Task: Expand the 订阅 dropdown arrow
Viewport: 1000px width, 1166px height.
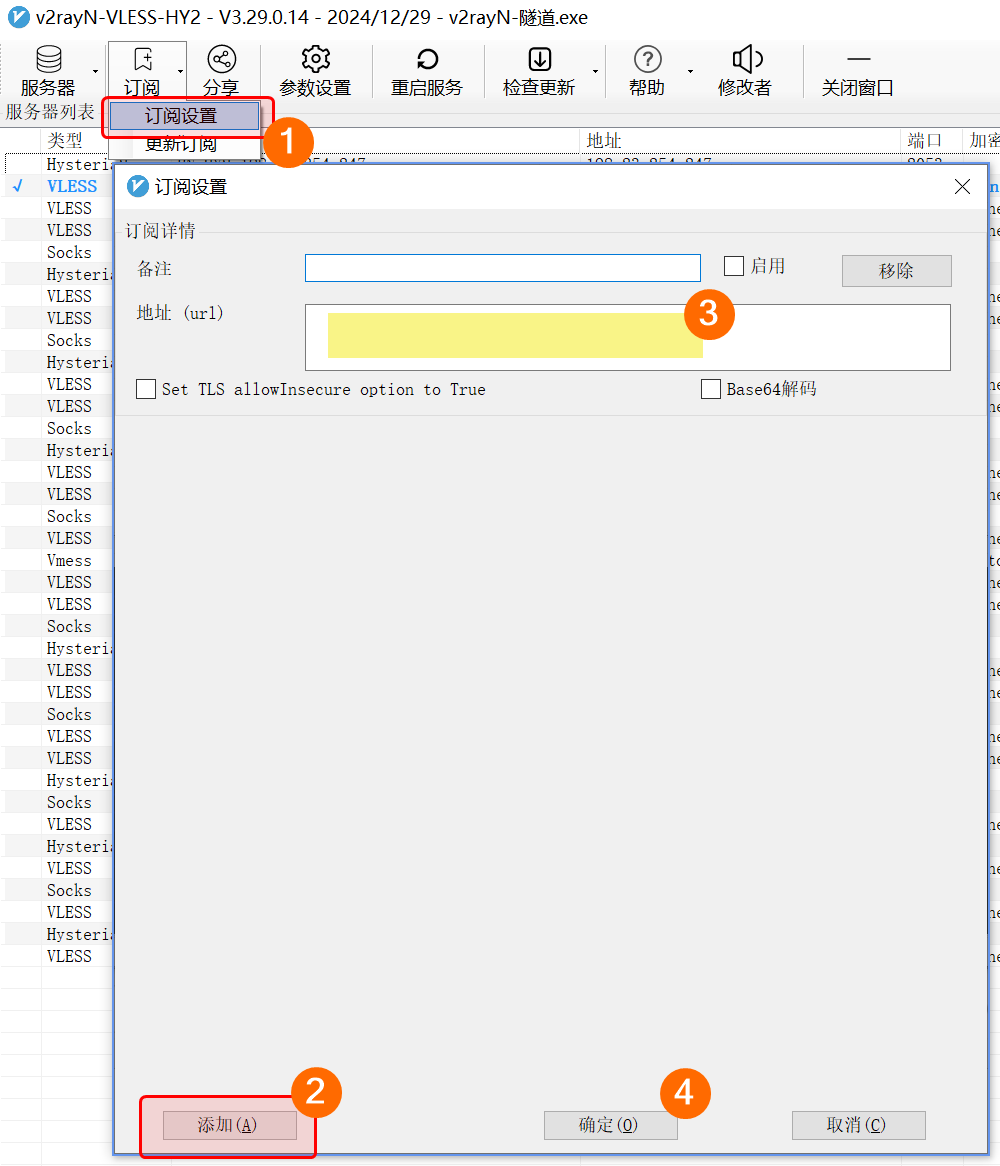Action: pos(181,71)
